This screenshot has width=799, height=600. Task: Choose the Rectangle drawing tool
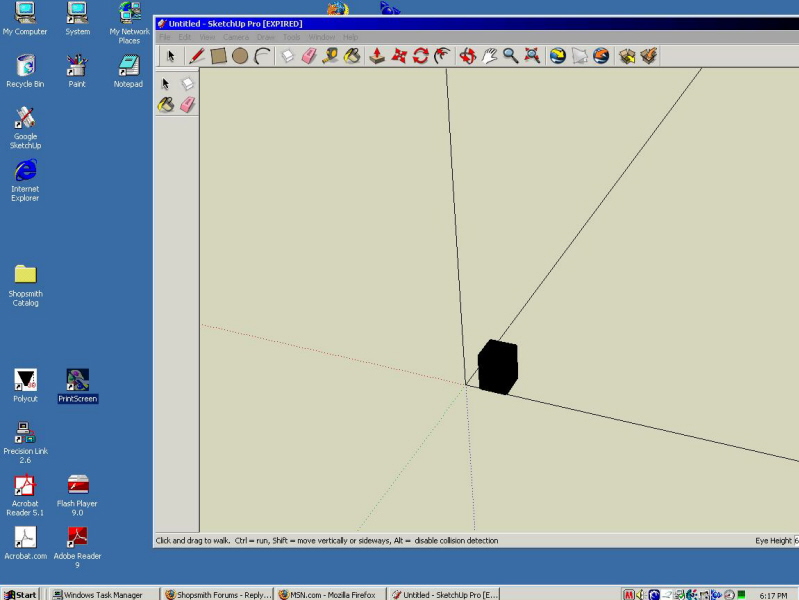(x=218, y=56)
